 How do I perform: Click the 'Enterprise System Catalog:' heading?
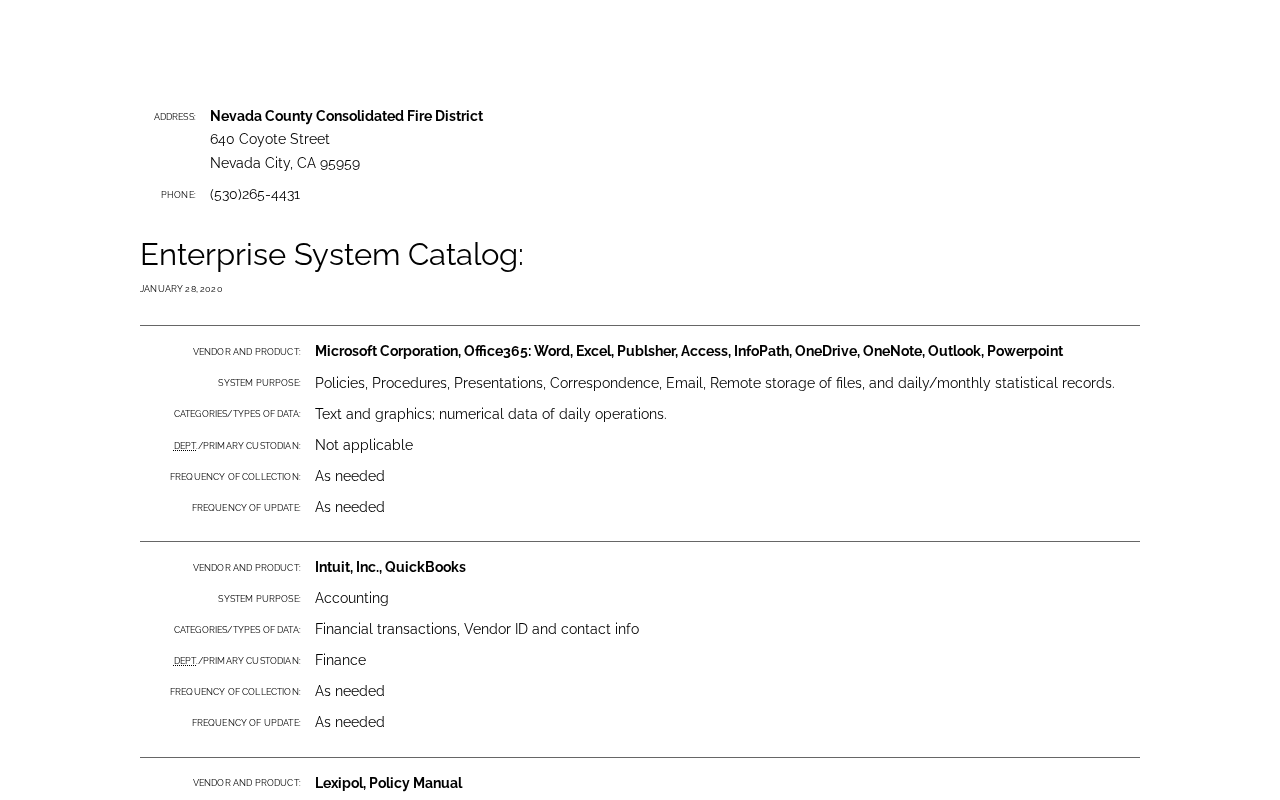click(332, 254)
